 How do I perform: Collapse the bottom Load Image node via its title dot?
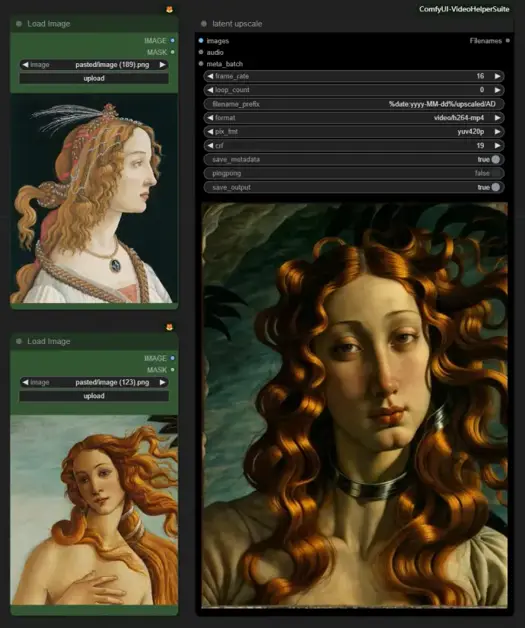[19, 341]
